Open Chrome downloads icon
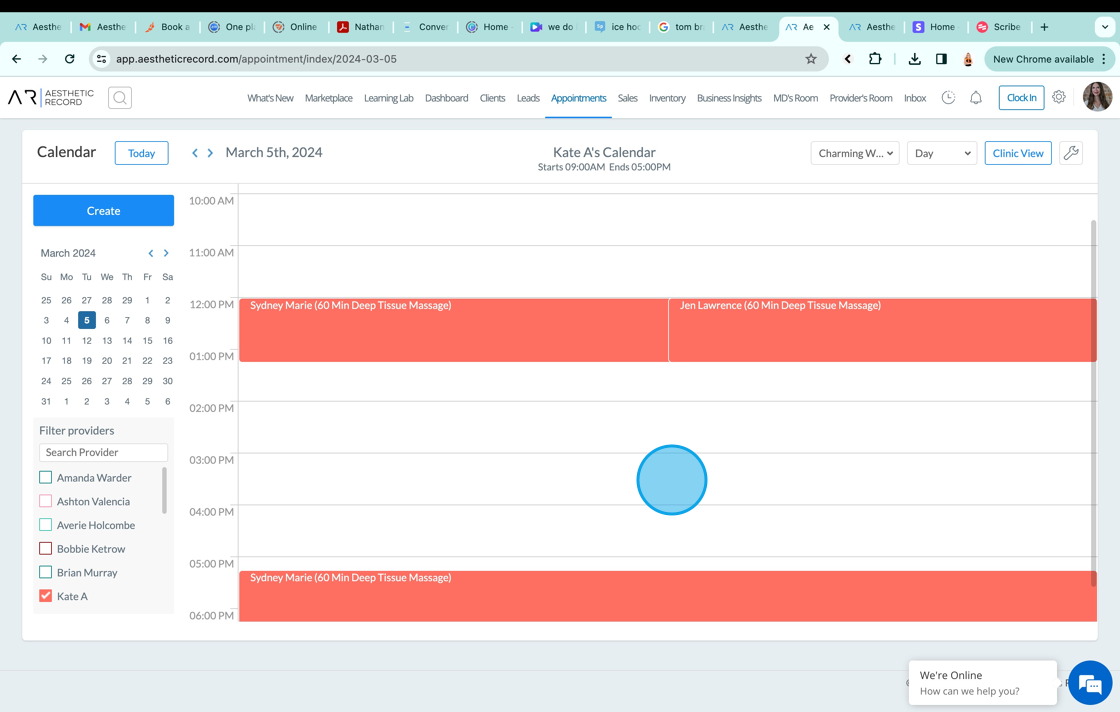The width and height of the screenshot is (1120, 712). [x=914, y=59]
